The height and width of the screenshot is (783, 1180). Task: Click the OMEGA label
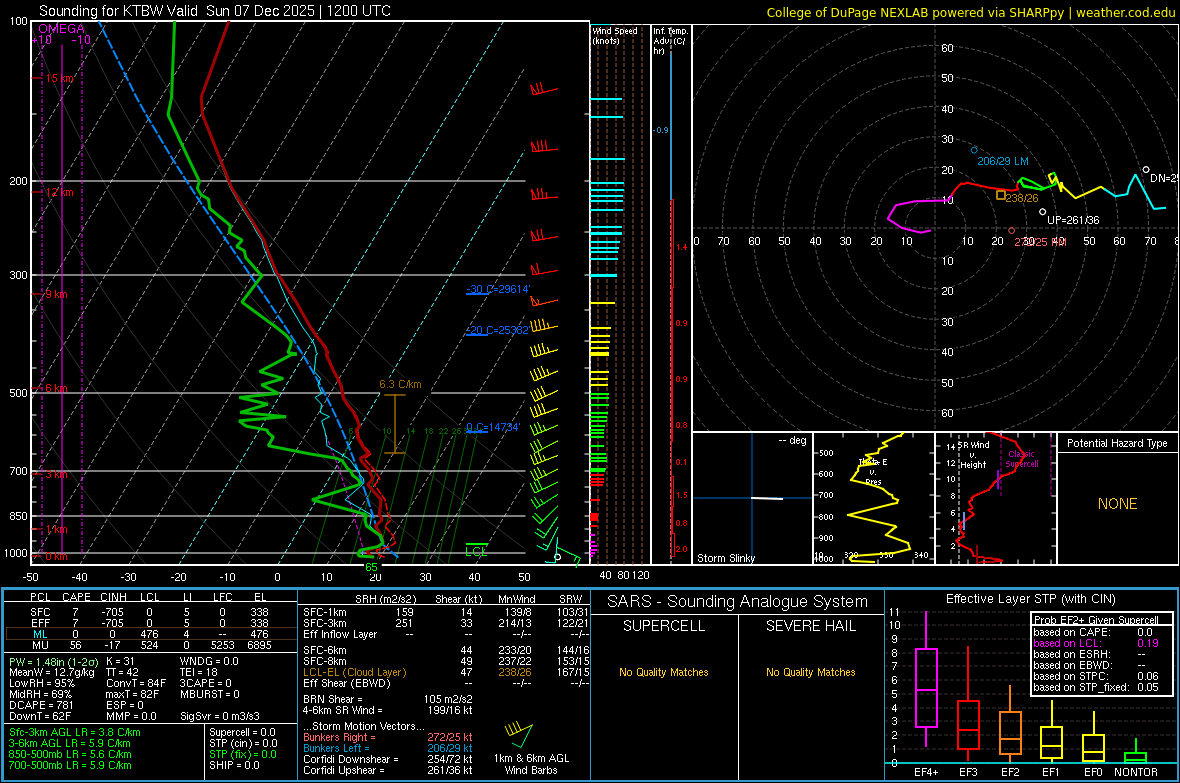point(61,29)
